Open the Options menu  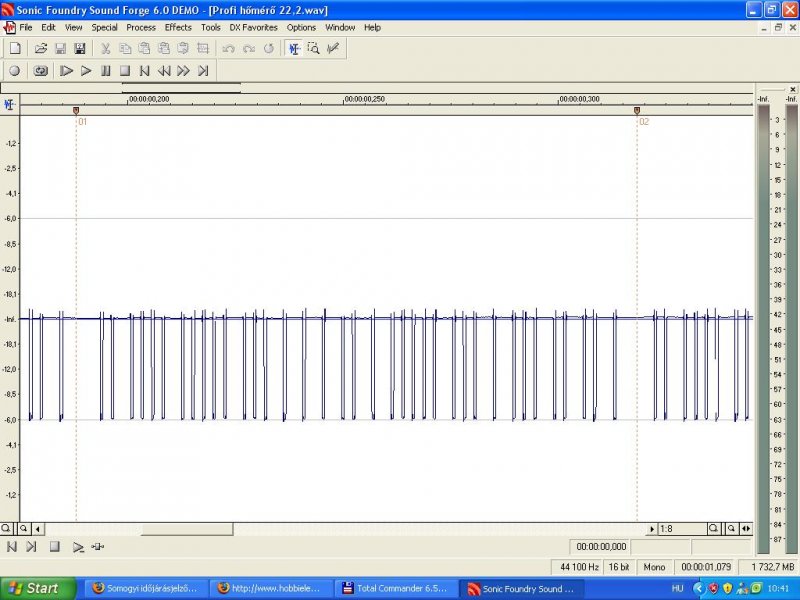tap(301, 28)
